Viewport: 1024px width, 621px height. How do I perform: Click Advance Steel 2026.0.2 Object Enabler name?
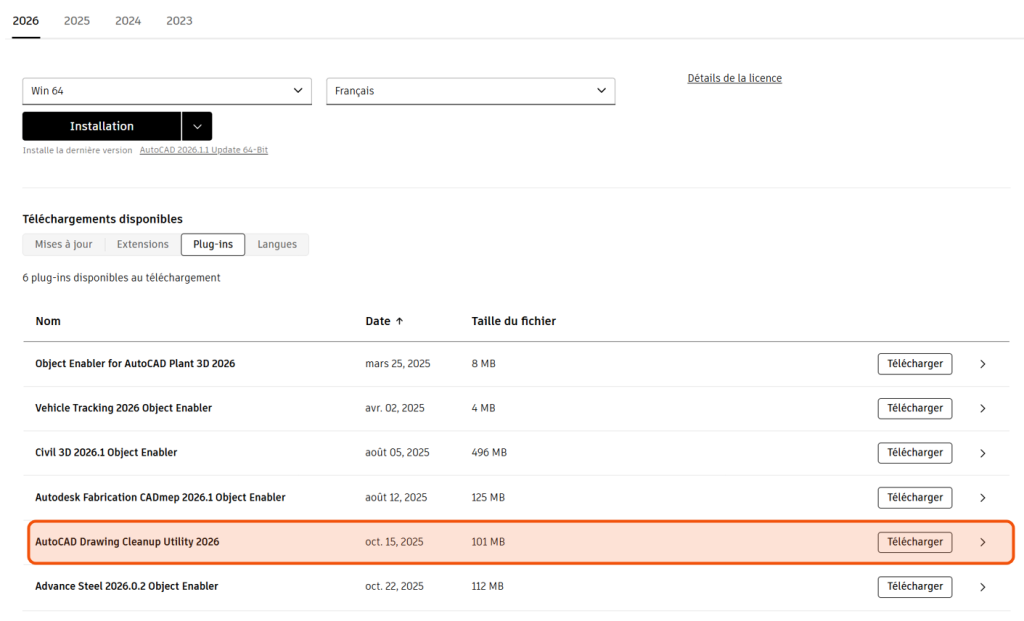(127, 586)
